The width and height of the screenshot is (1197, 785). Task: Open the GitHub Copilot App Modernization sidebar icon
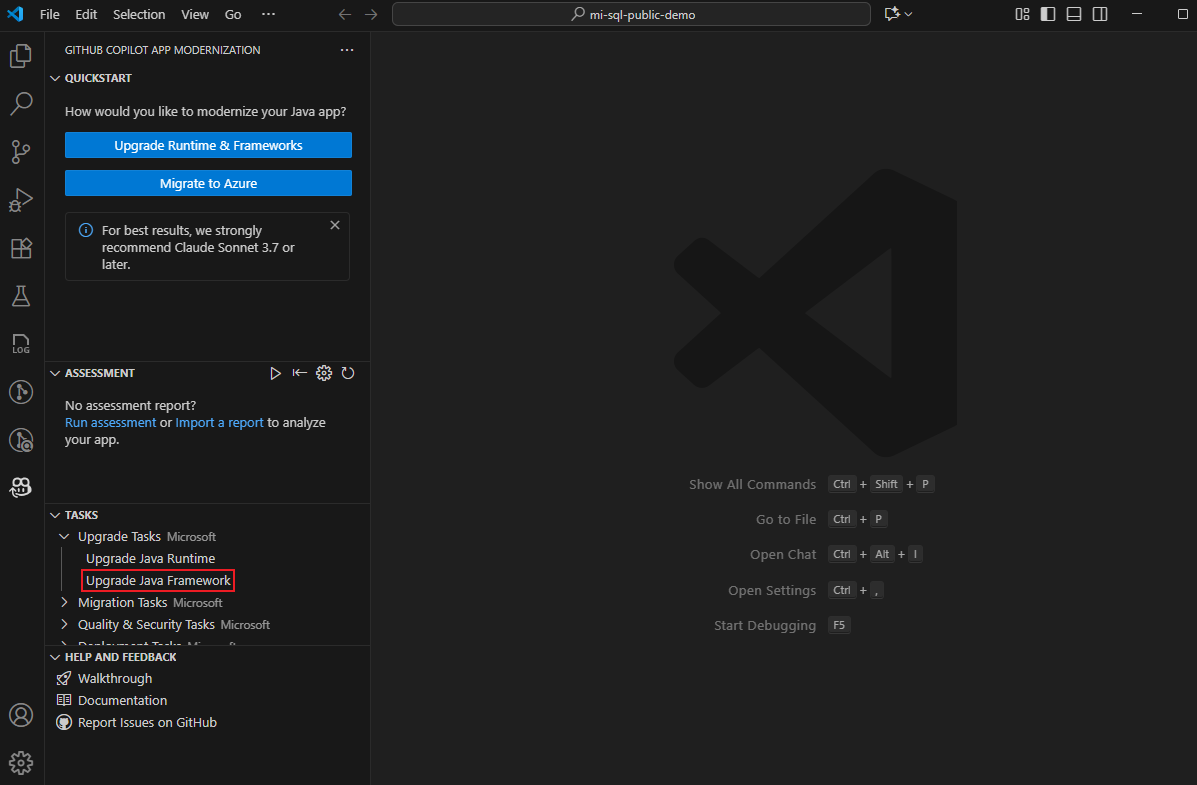(21, 487)
